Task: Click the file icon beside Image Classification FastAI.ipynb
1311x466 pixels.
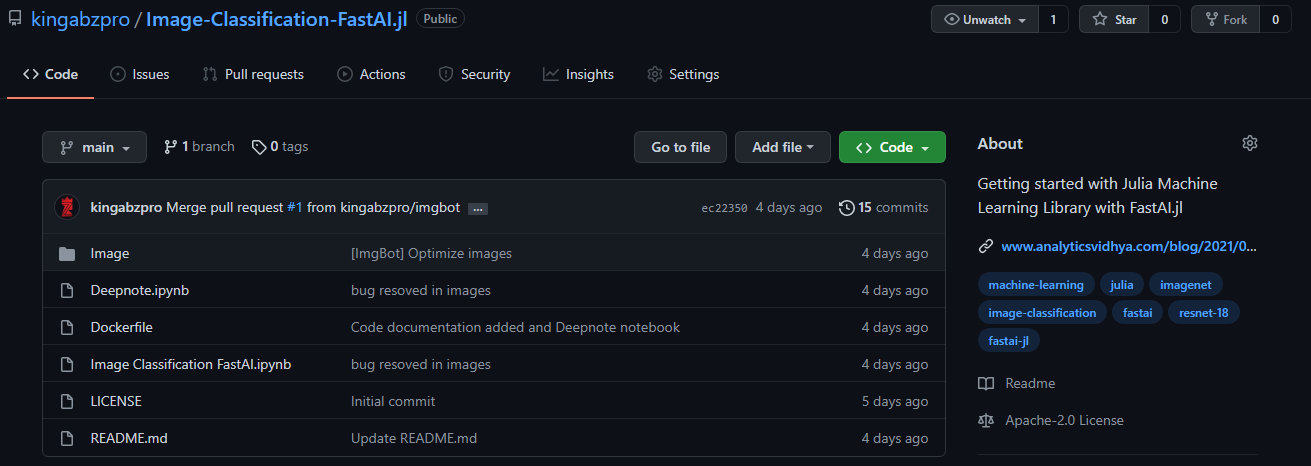Action: 67,365
